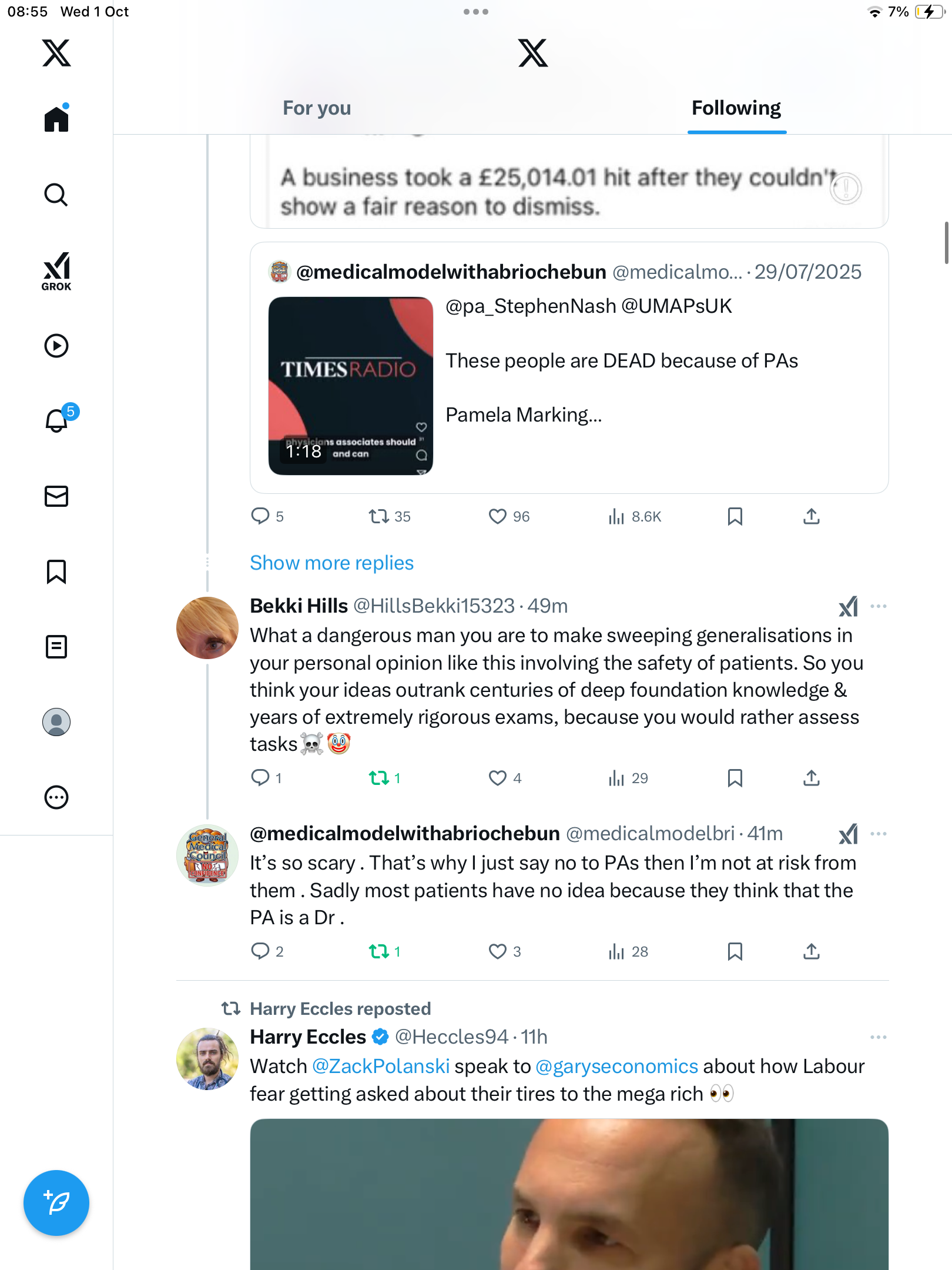Image resolution: width=952 pixels, height=1270 pixels.
Task: Undo repost on Bekki Hills' reply
Action: pyautogui.click(x=379, y=778)
